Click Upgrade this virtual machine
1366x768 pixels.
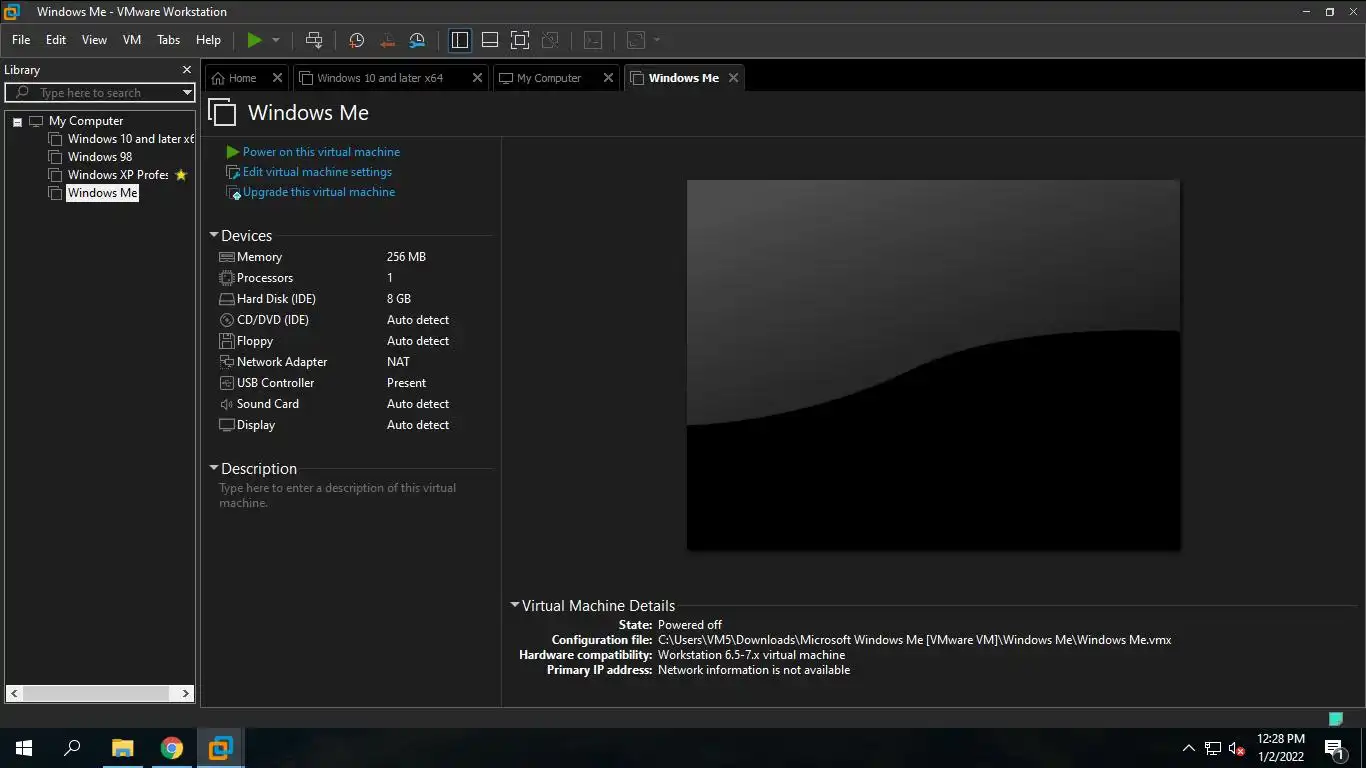pyautogui.click(x=319, y=192)
